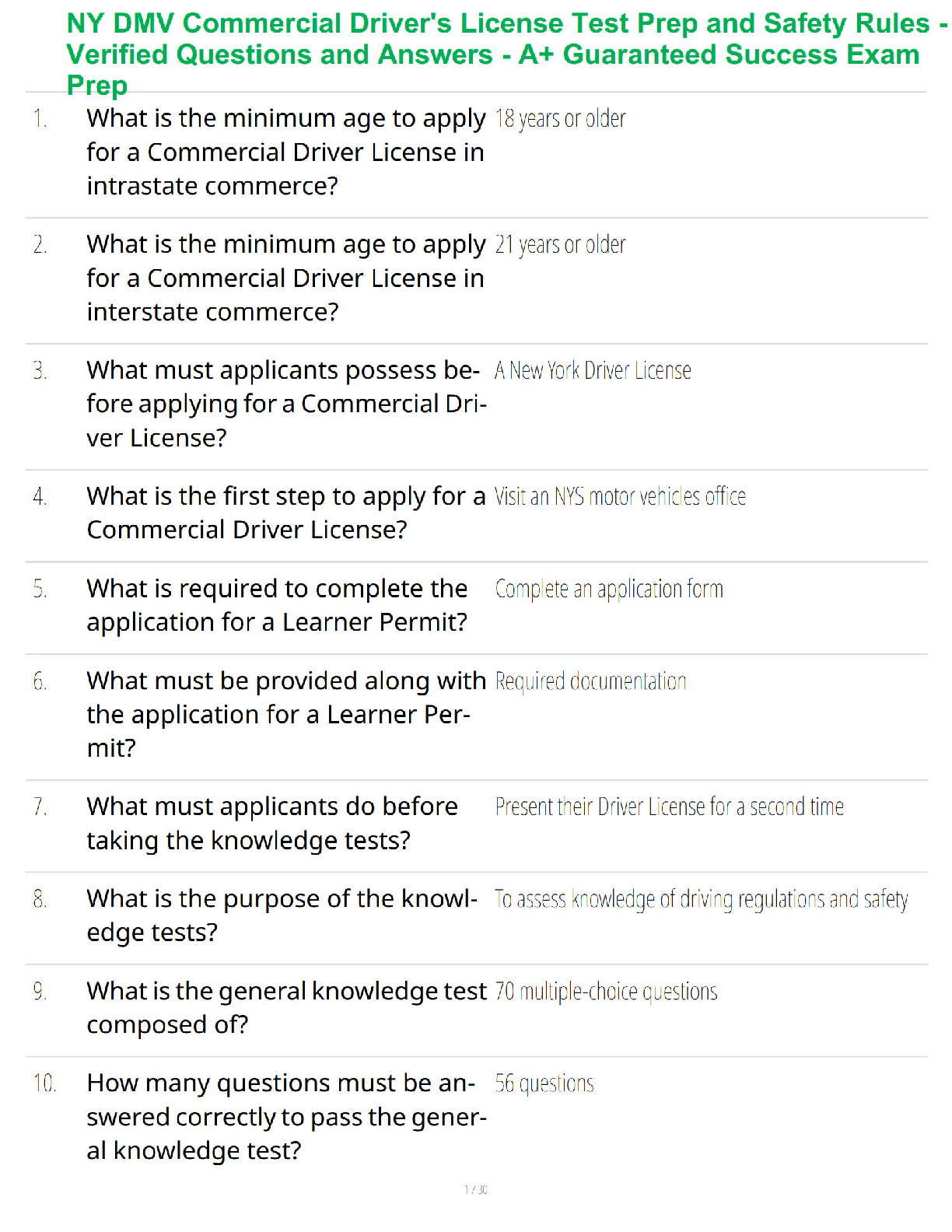Click the answer 'Required documentation'

click(590, 682)
